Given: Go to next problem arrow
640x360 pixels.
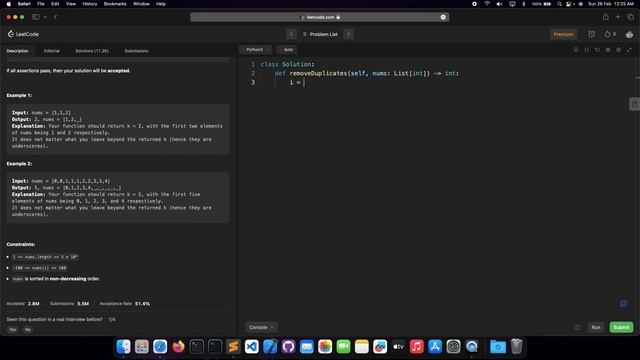Looking at the screenshot, I should click(349, 34).
